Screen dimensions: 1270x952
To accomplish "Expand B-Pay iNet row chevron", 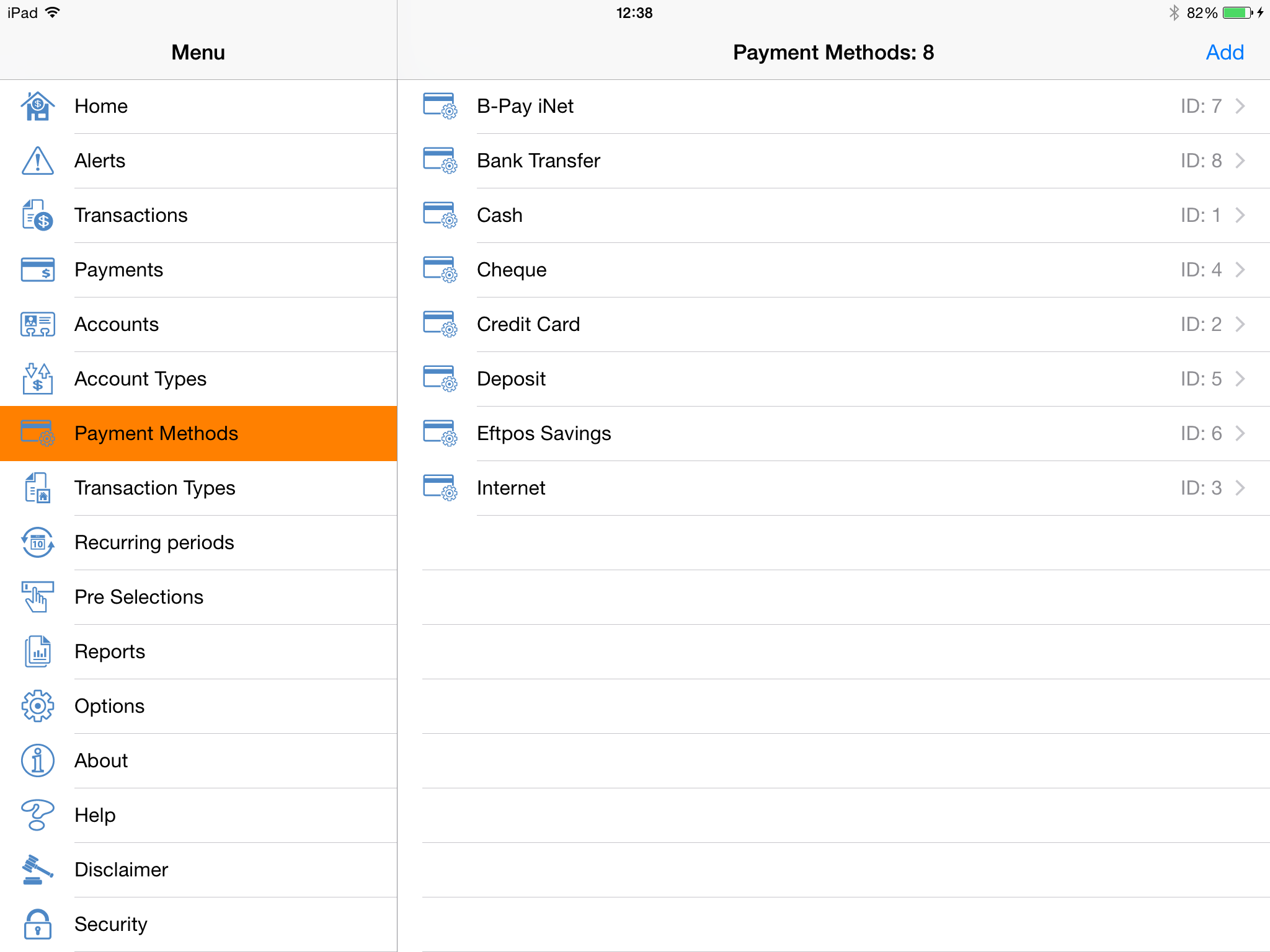I will [x=1240, y=106].
